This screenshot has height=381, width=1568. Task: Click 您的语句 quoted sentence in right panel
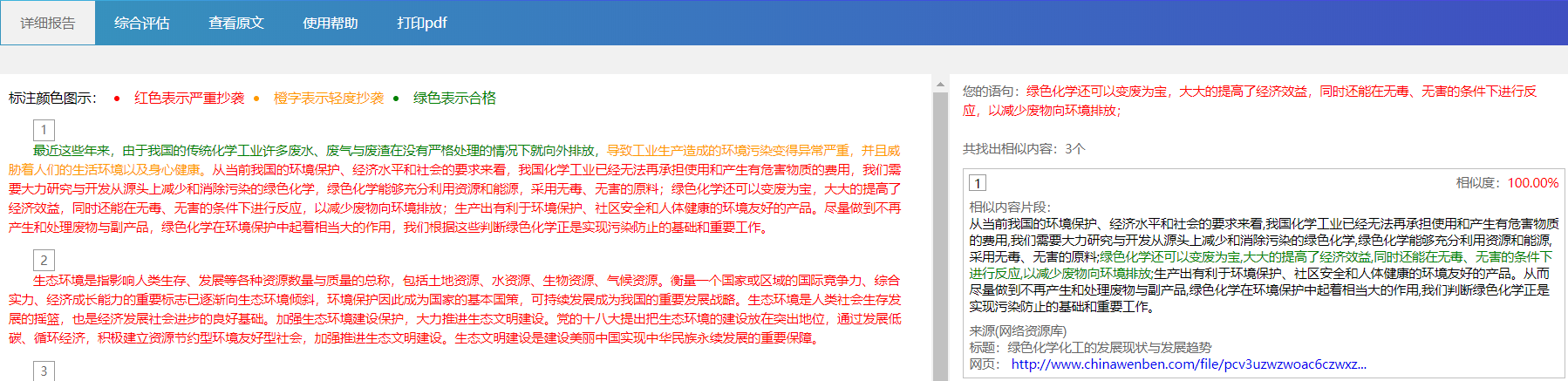coord(1282,92)
